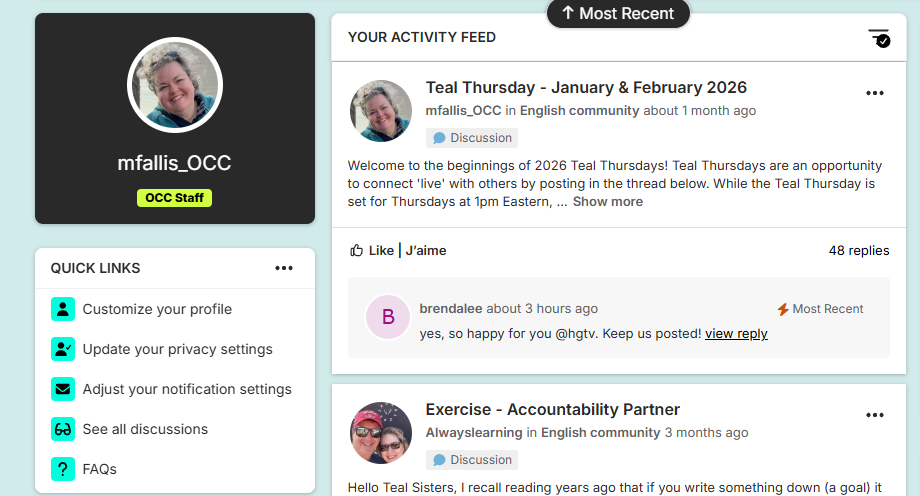Click the 48 replies count
This screenshot has width=920, height=496.
859,250
